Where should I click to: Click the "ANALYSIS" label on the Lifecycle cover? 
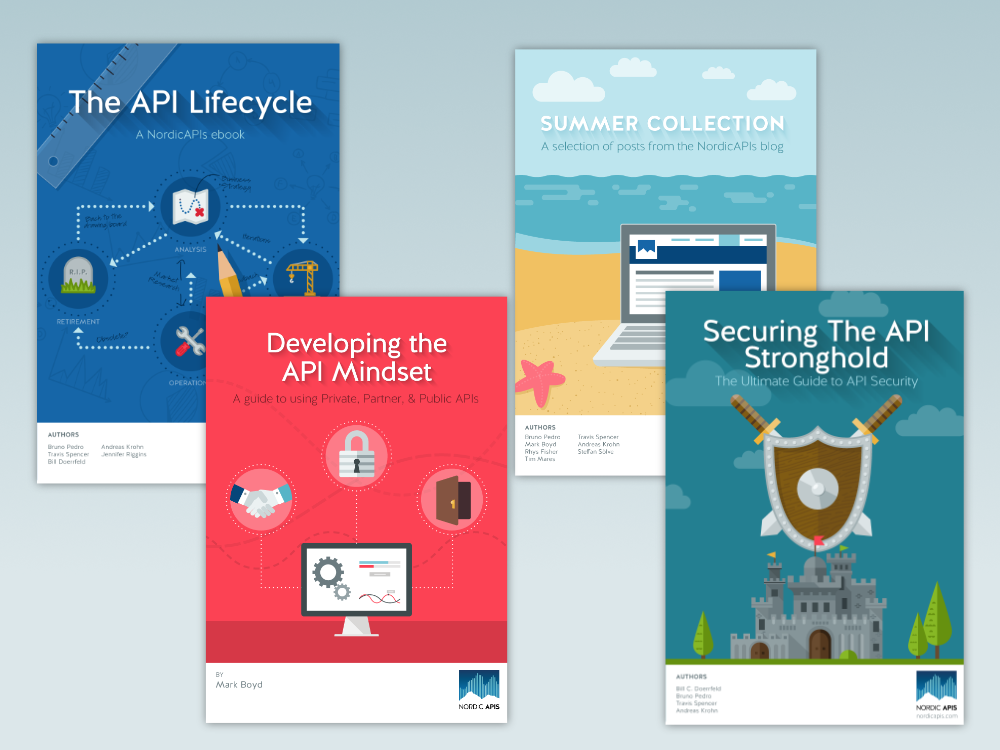pos(191,249)
